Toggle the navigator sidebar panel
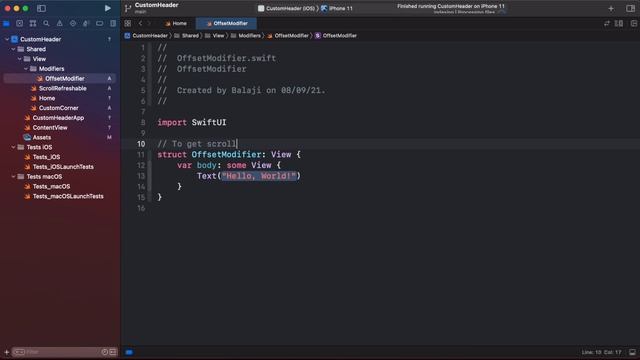640x360 pixels. tap(41, 8)
